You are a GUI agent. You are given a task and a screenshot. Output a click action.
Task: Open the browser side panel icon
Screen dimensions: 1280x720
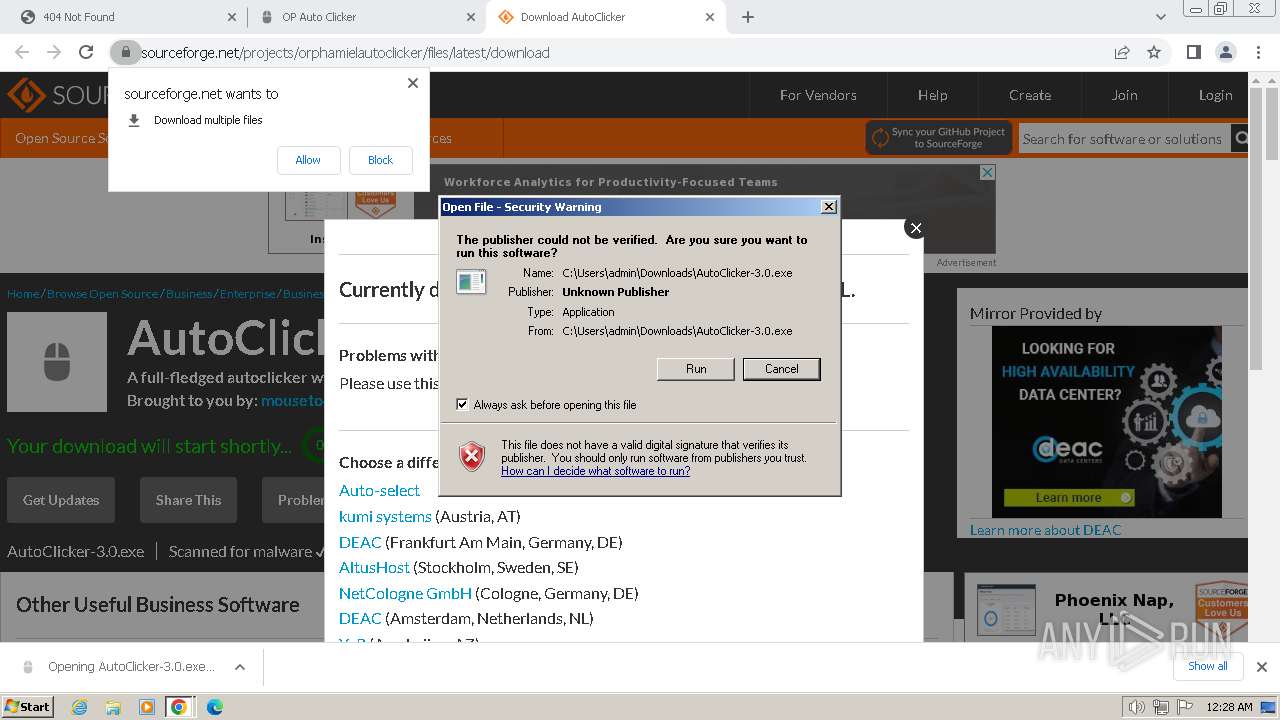[x=1193, y=52]
